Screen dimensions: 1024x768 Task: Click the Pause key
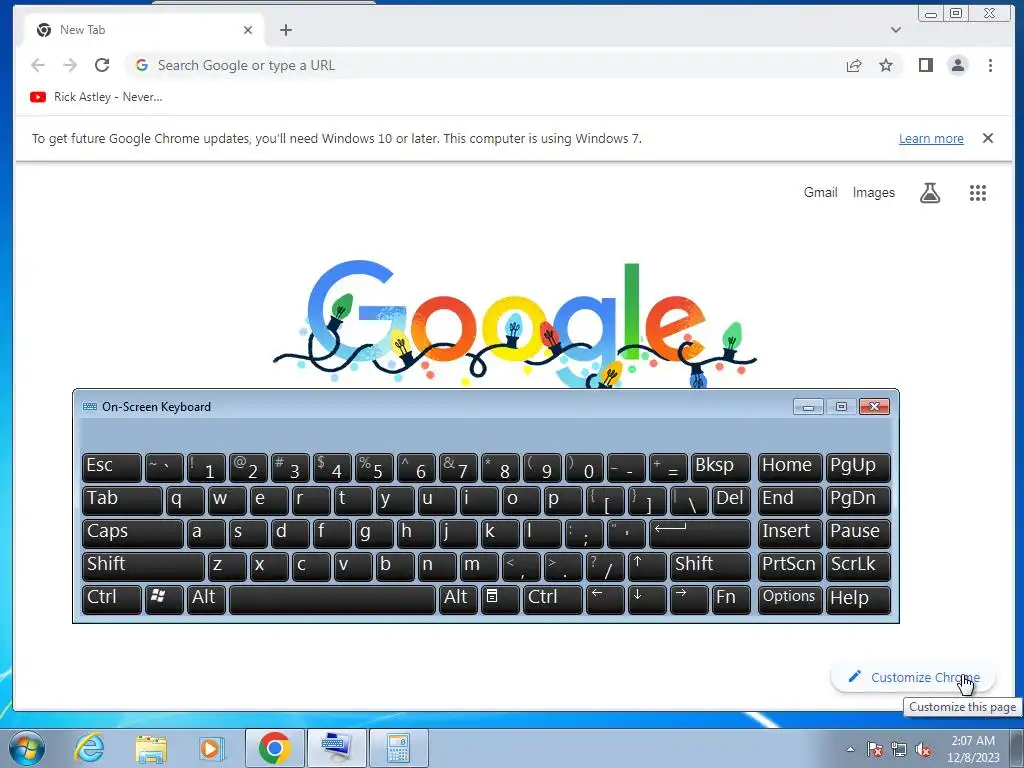(857, 533)
